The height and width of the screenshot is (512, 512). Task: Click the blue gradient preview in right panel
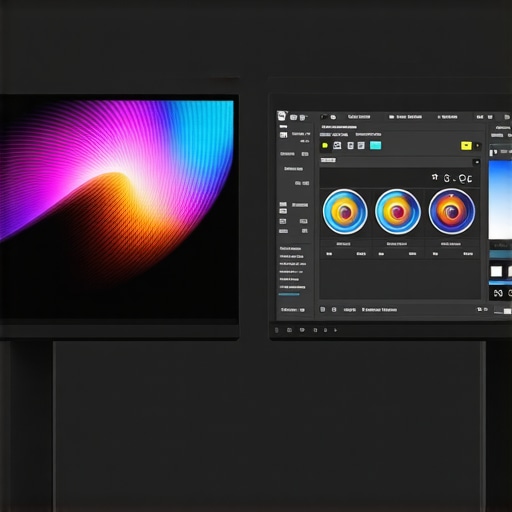500,200
